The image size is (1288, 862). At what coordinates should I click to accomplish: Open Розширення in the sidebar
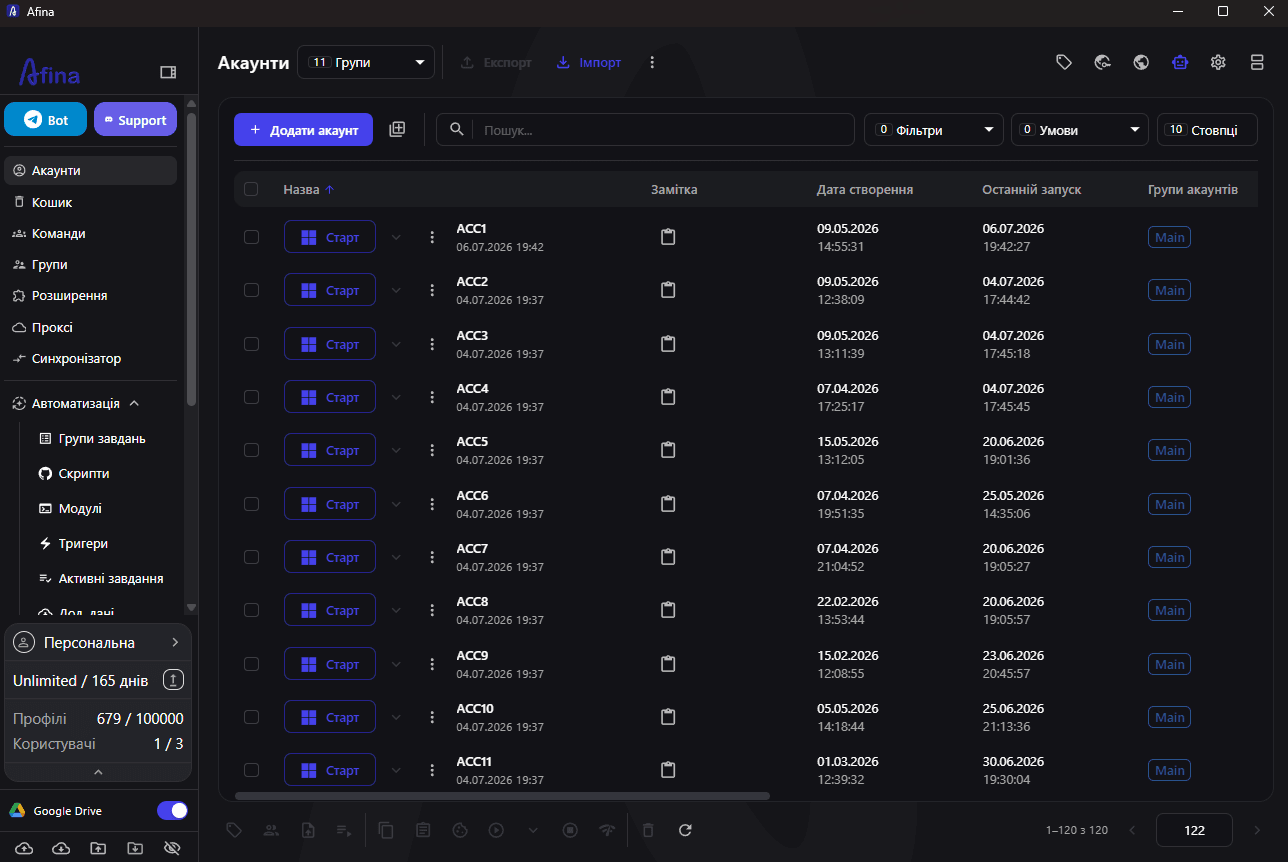pyautogui.click(x=90, y=296)
